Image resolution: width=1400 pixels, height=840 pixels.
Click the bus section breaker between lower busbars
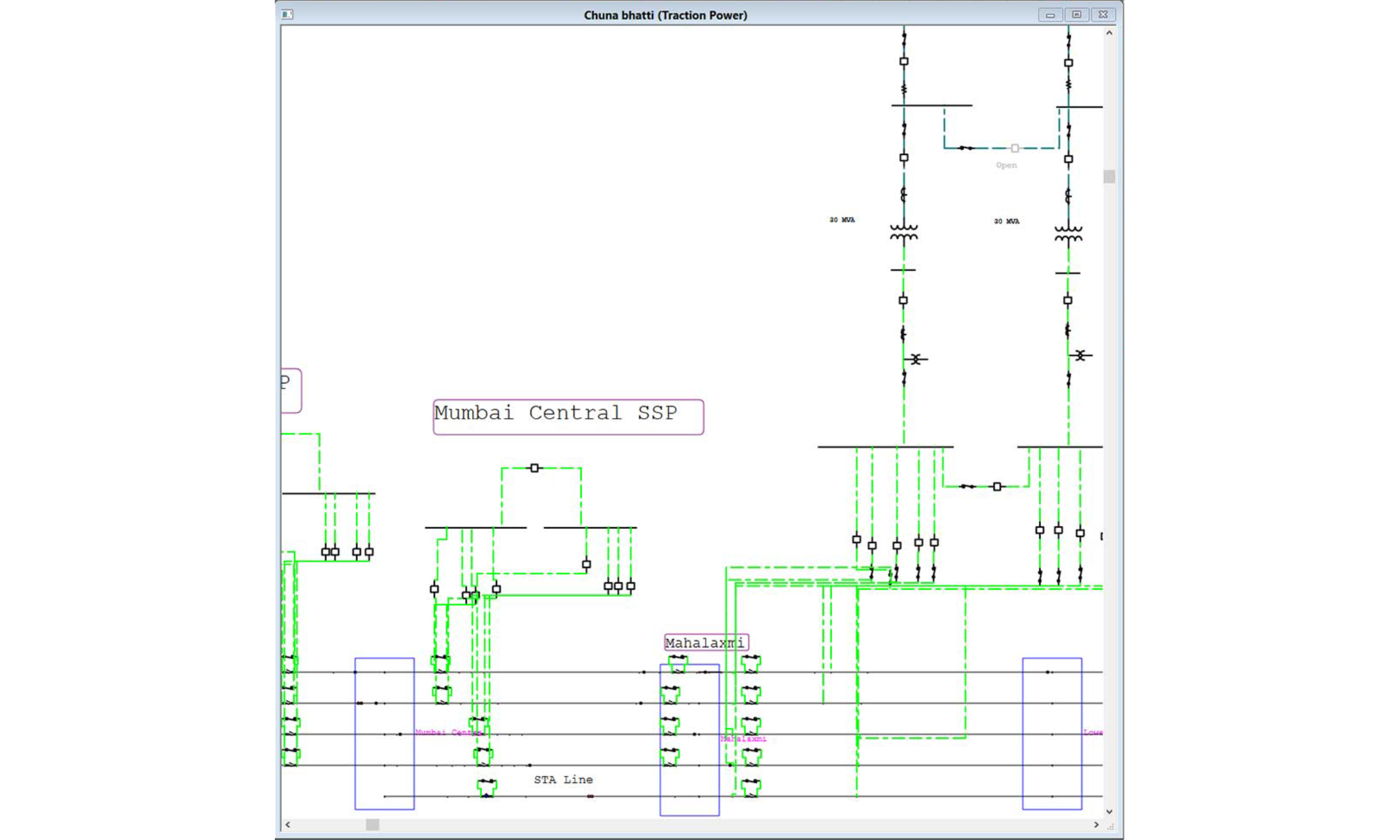pos(997,487)
